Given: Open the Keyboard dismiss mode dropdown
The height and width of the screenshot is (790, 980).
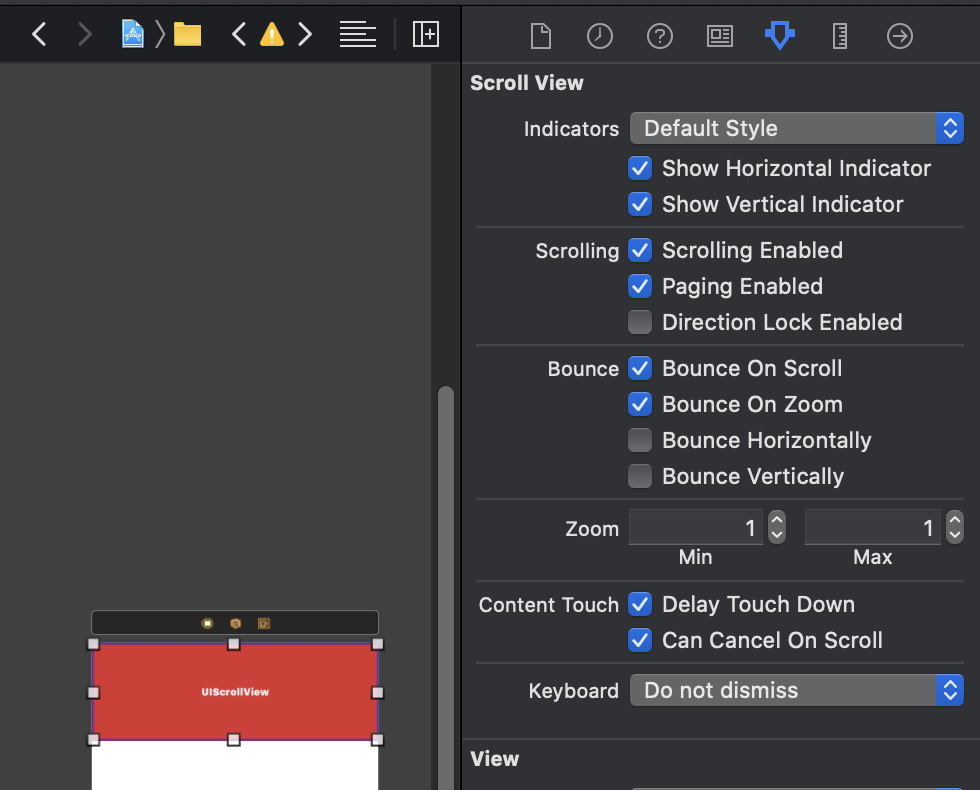Looking at the screenshot, I should pos(795,690).
